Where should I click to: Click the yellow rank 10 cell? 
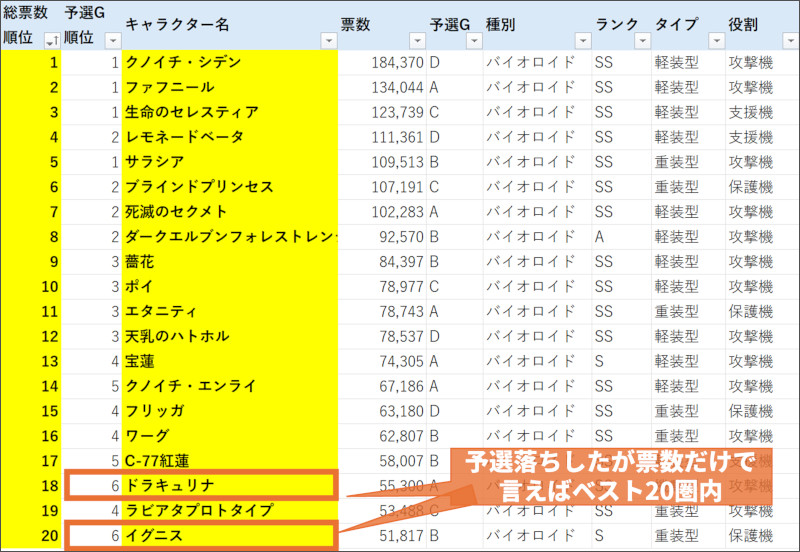(x=31, y=286)
